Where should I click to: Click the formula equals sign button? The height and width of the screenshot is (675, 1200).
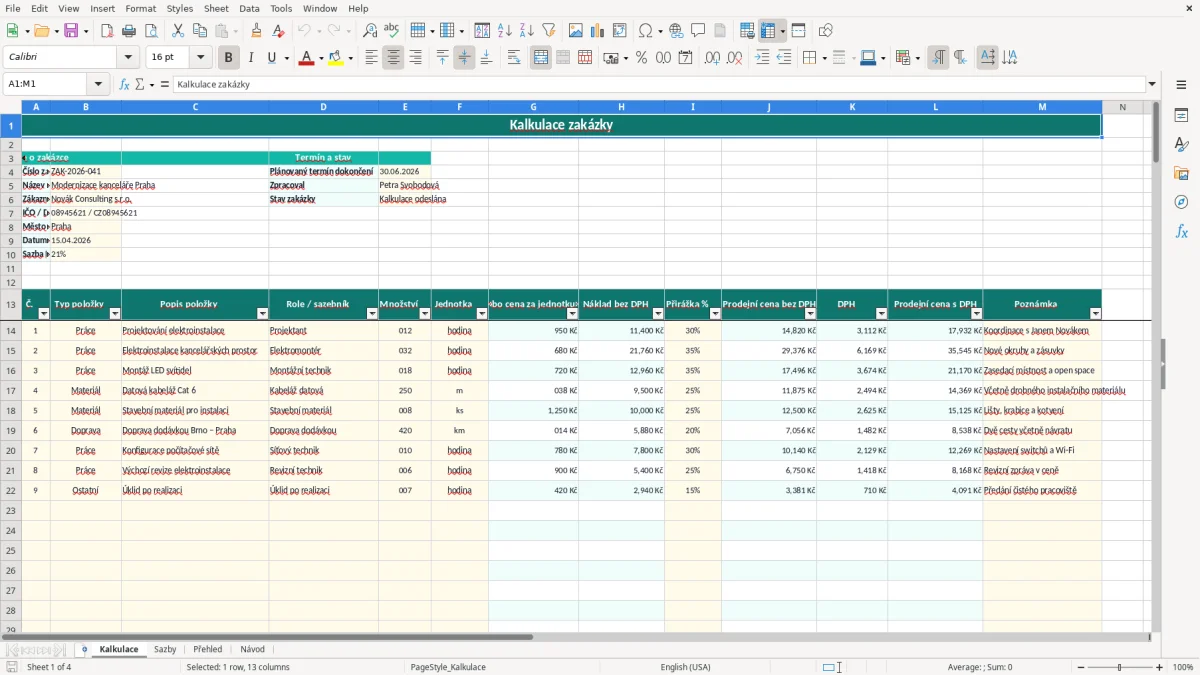[165, 84]
